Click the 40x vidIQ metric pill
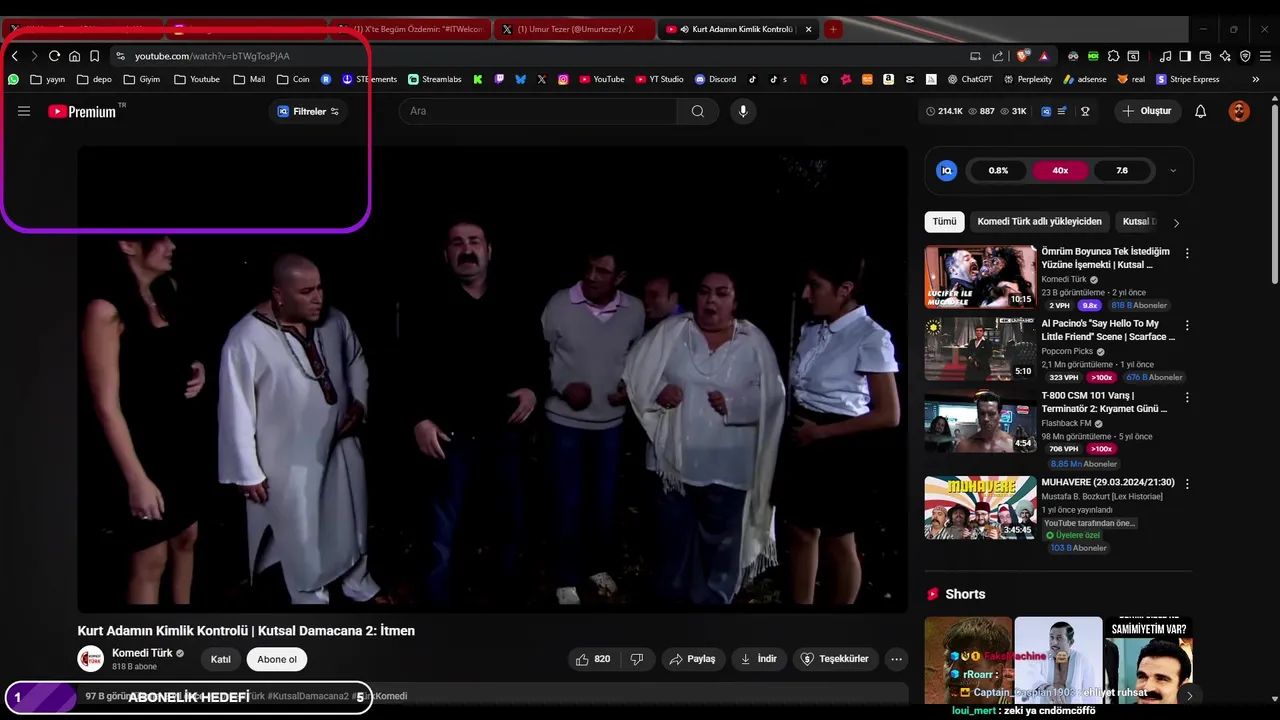Screen dimensions: 1280x720 1060,171
